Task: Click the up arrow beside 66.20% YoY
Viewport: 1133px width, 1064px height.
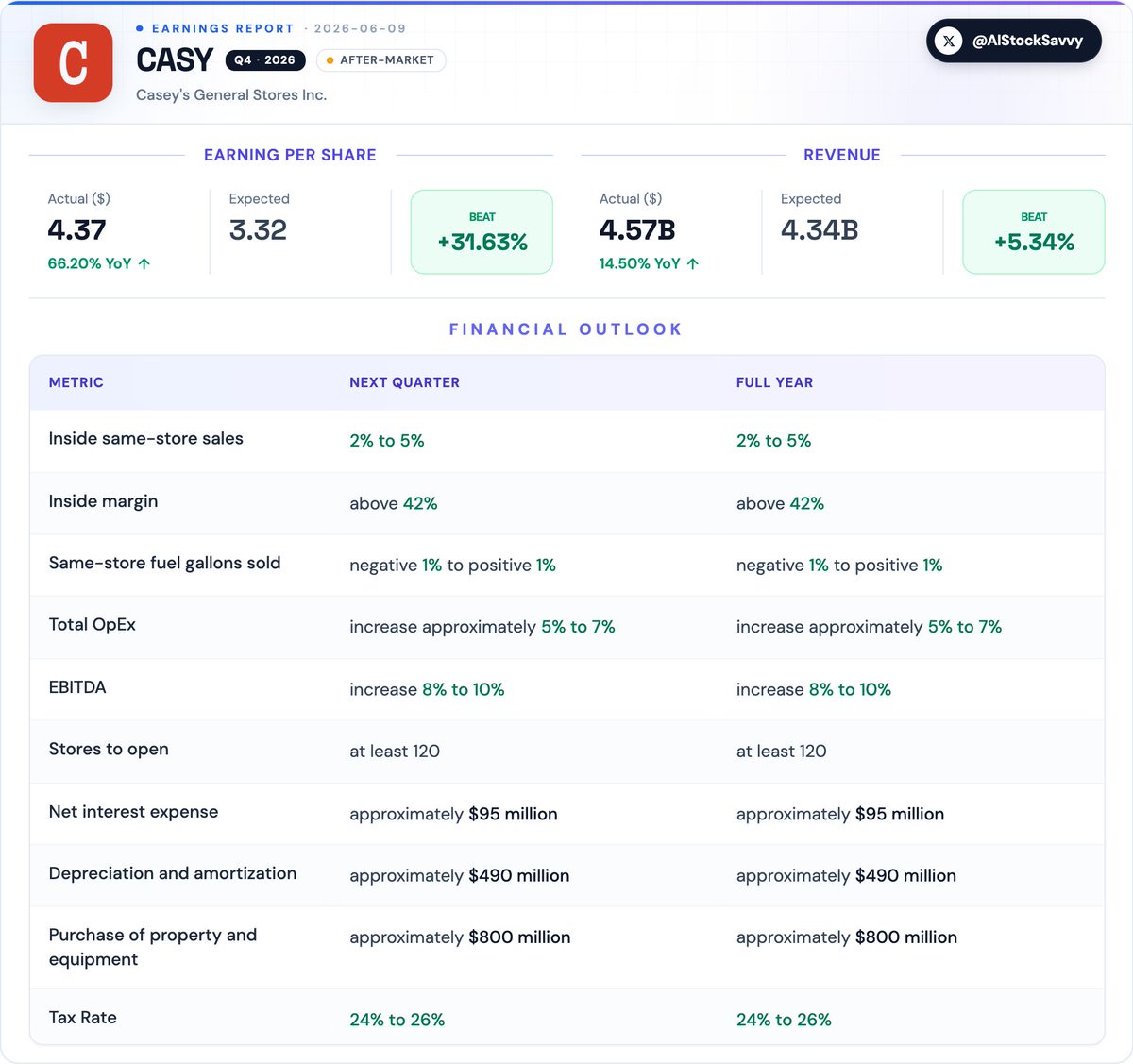Action: (144, 263)
